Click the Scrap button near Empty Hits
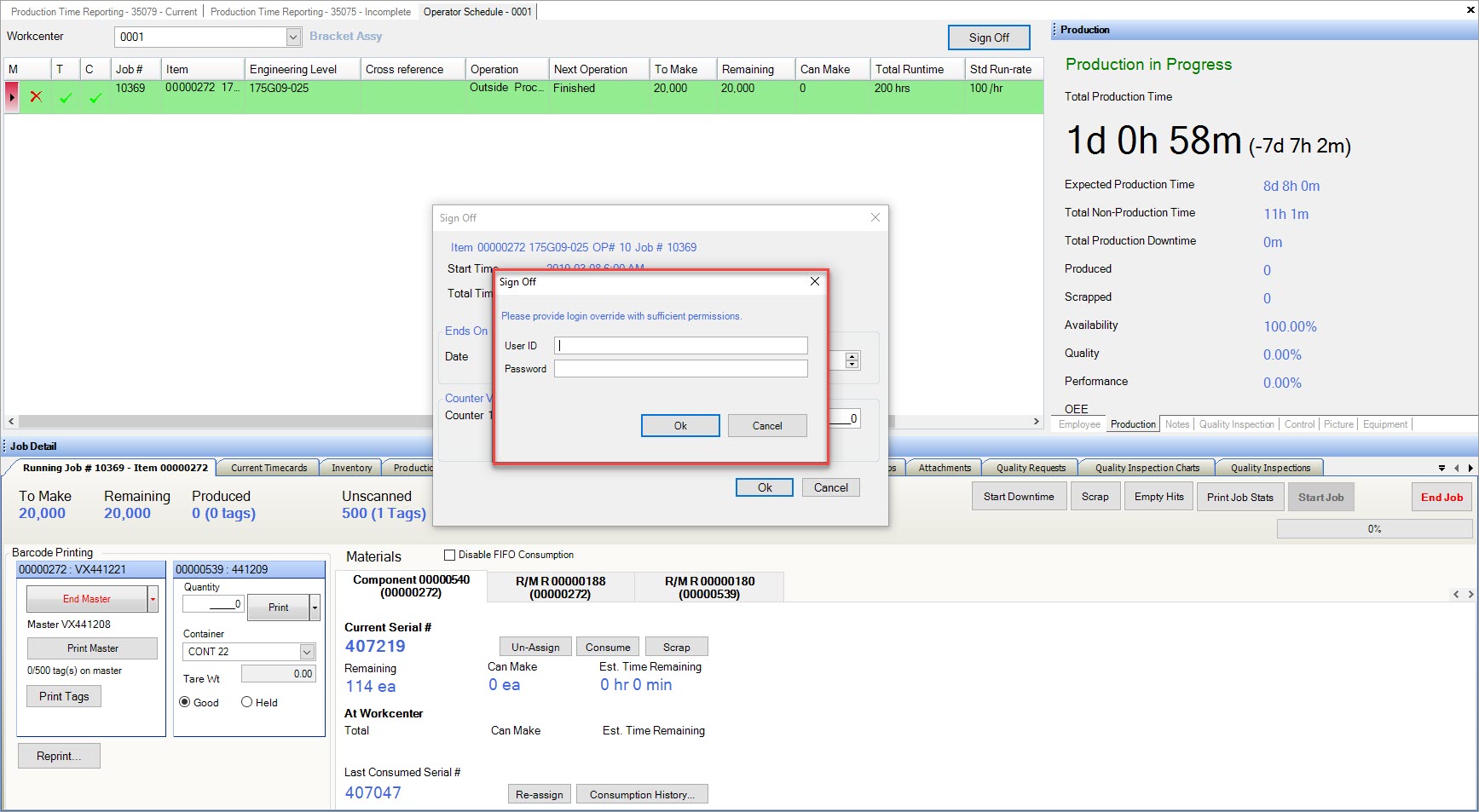 [1095, 497]
